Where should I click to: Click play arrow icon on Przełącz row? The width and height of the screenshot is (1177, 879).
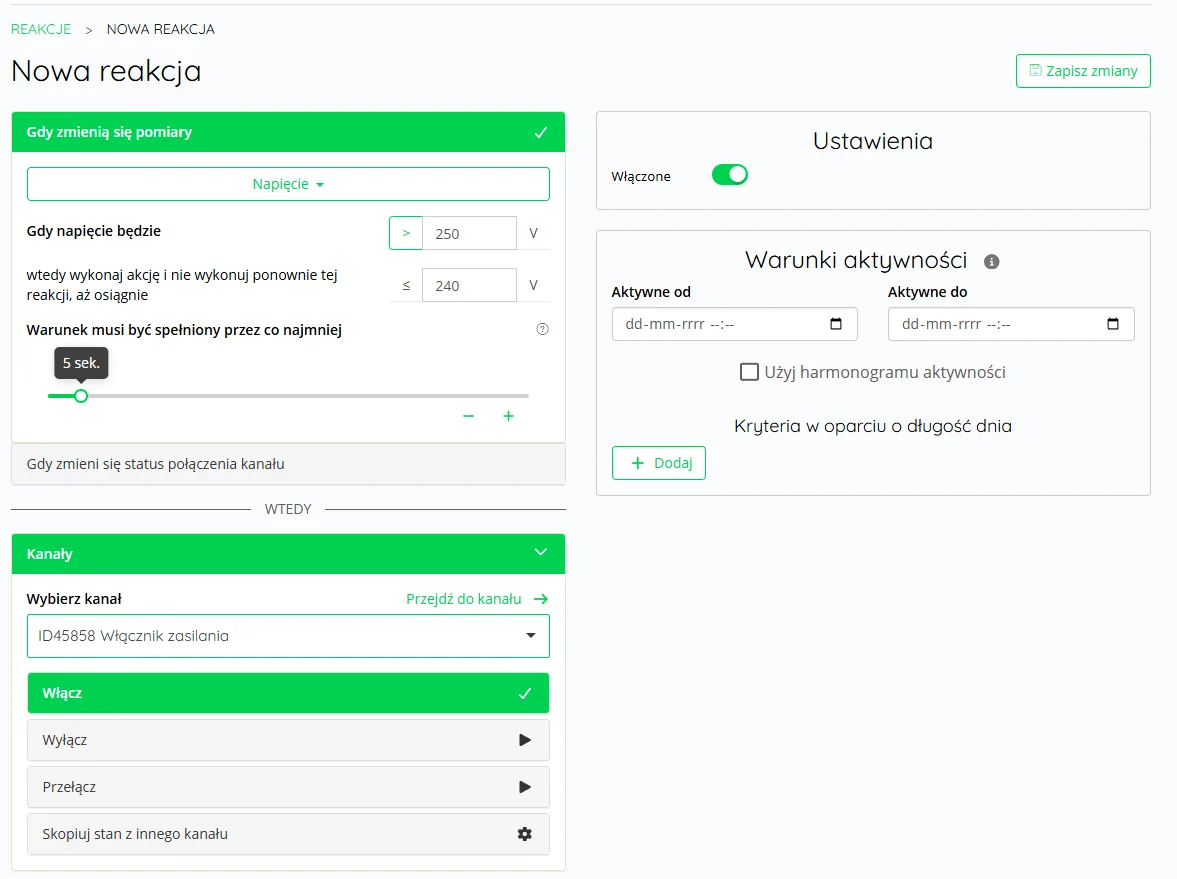coord(524,787)
